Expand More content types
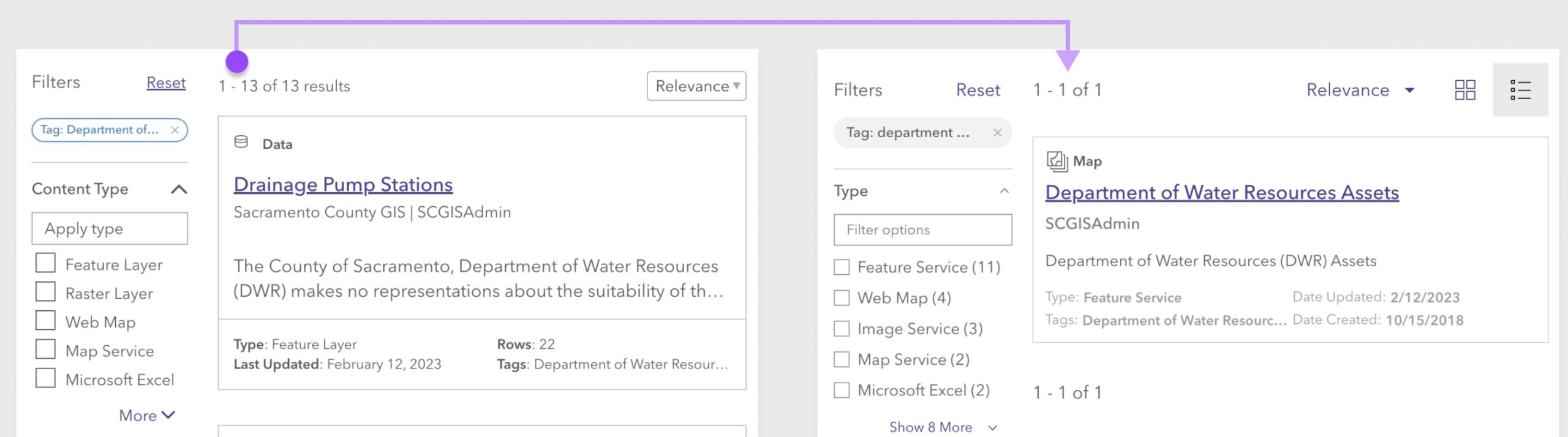The height and width of the screenshot is (437, 1568). point(147,416)
